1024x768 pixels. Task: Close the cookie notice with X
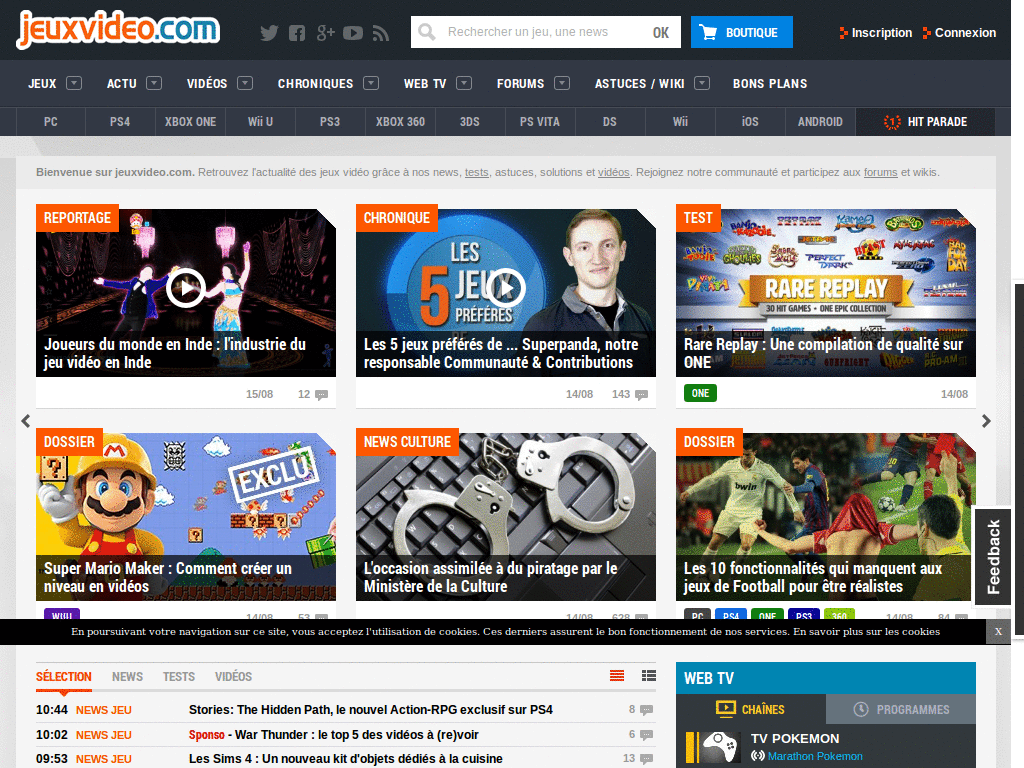(x=998, y=632)
